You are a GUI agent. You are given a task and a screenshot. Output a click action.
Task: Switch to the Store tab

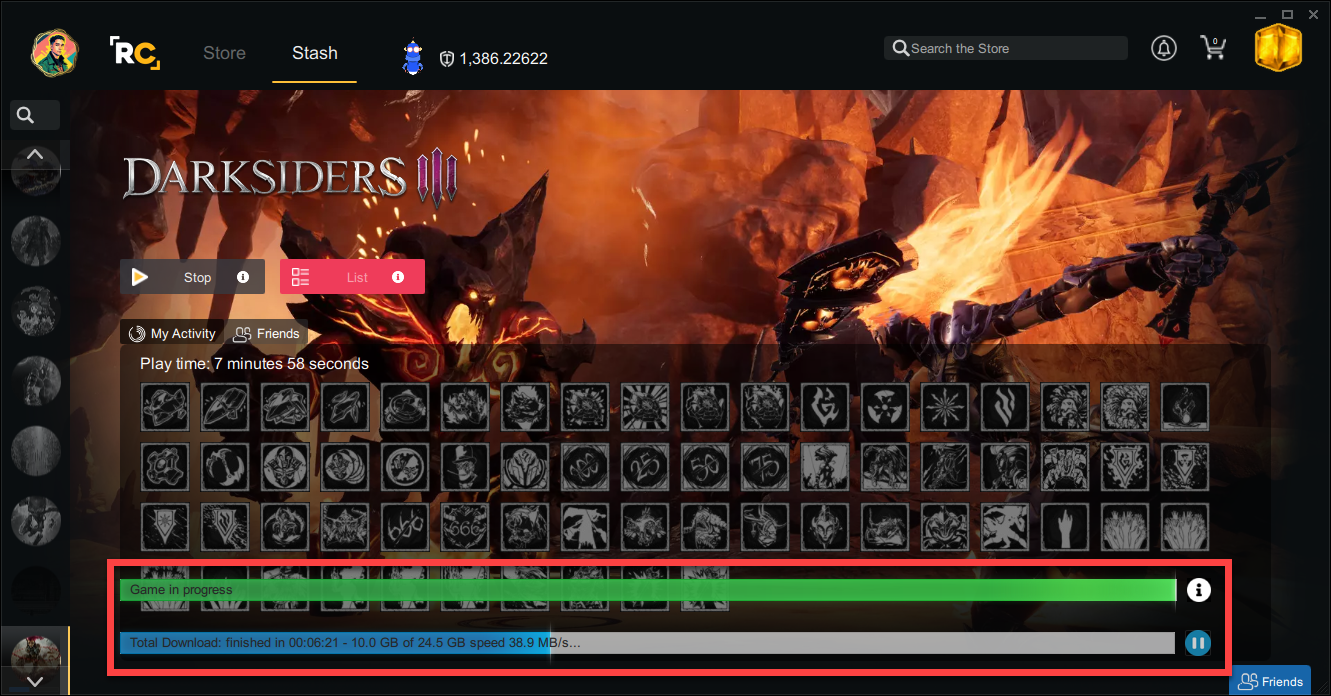click(x=224, y=53)
